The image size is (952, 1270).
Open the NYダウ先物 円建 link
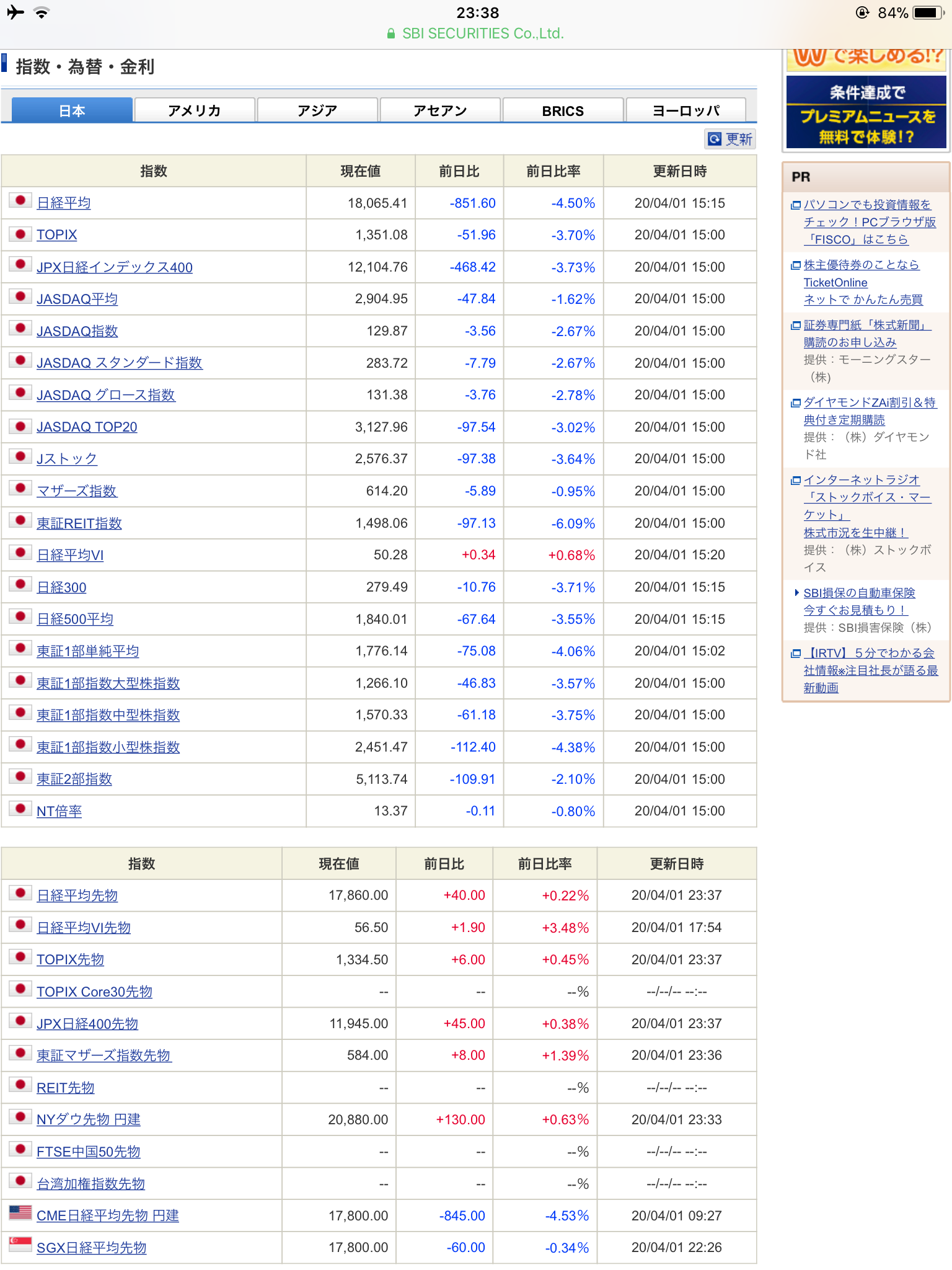89,1119
